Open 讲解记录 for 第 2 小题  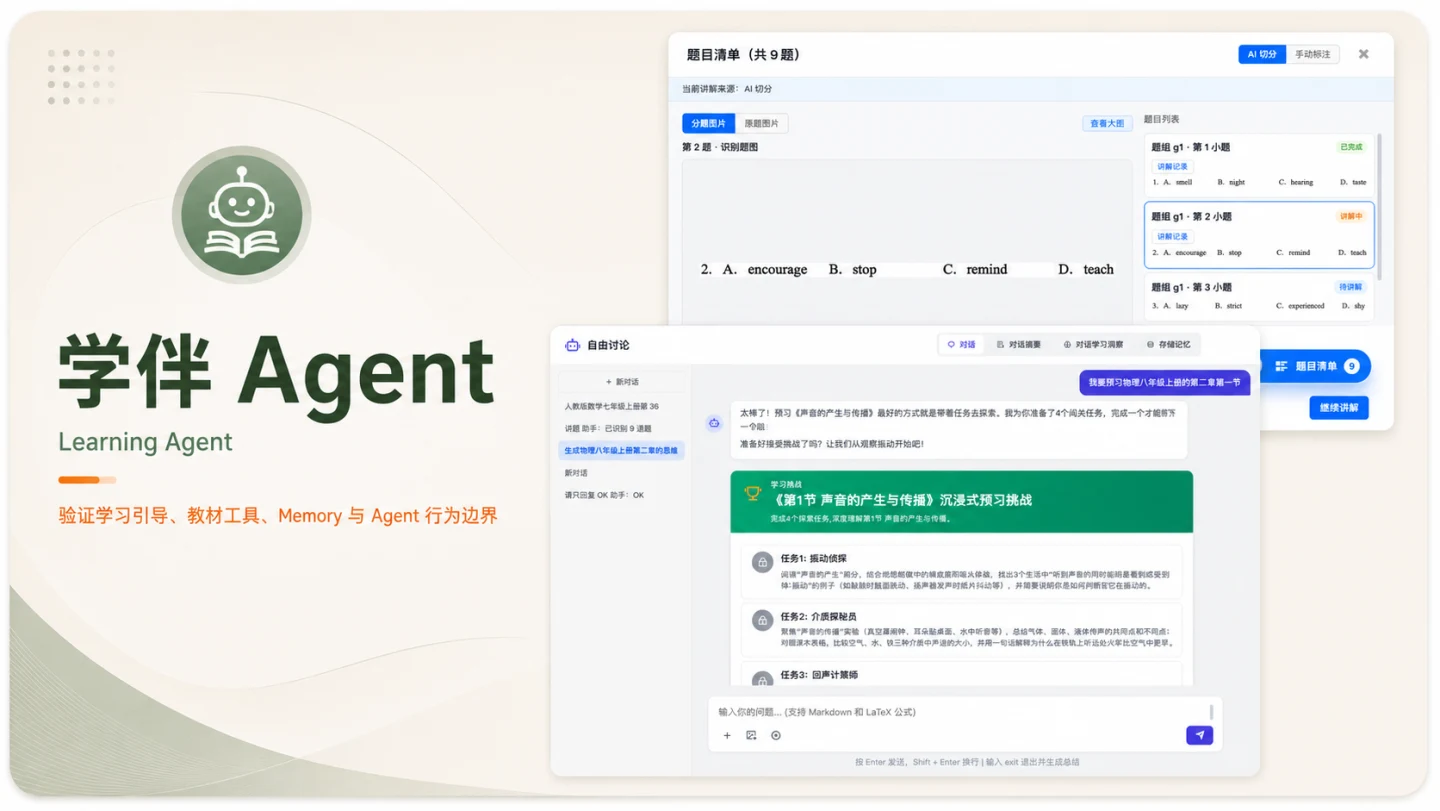pyautogui.click(x=1172, y=237)
